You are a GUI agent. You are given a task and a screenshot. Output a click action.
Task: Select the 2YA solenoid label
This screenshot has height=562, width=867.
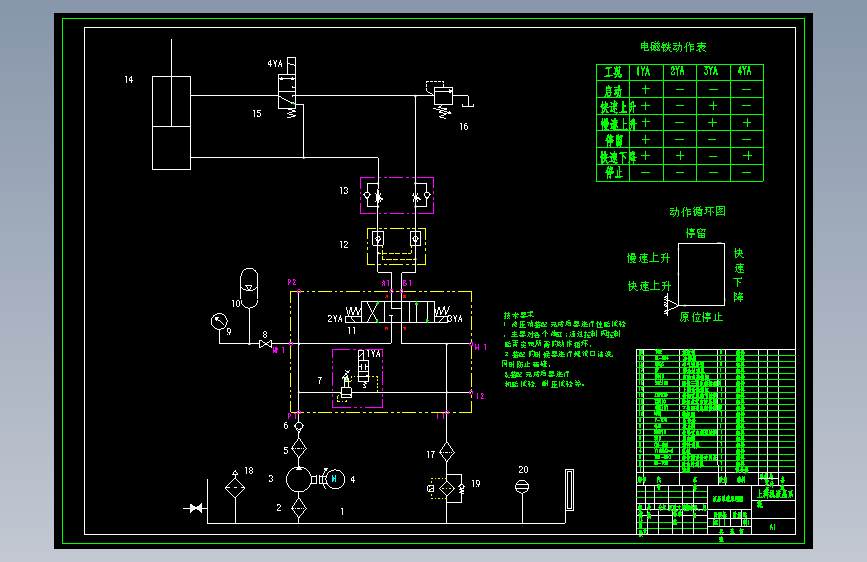[x=335, y=319]
